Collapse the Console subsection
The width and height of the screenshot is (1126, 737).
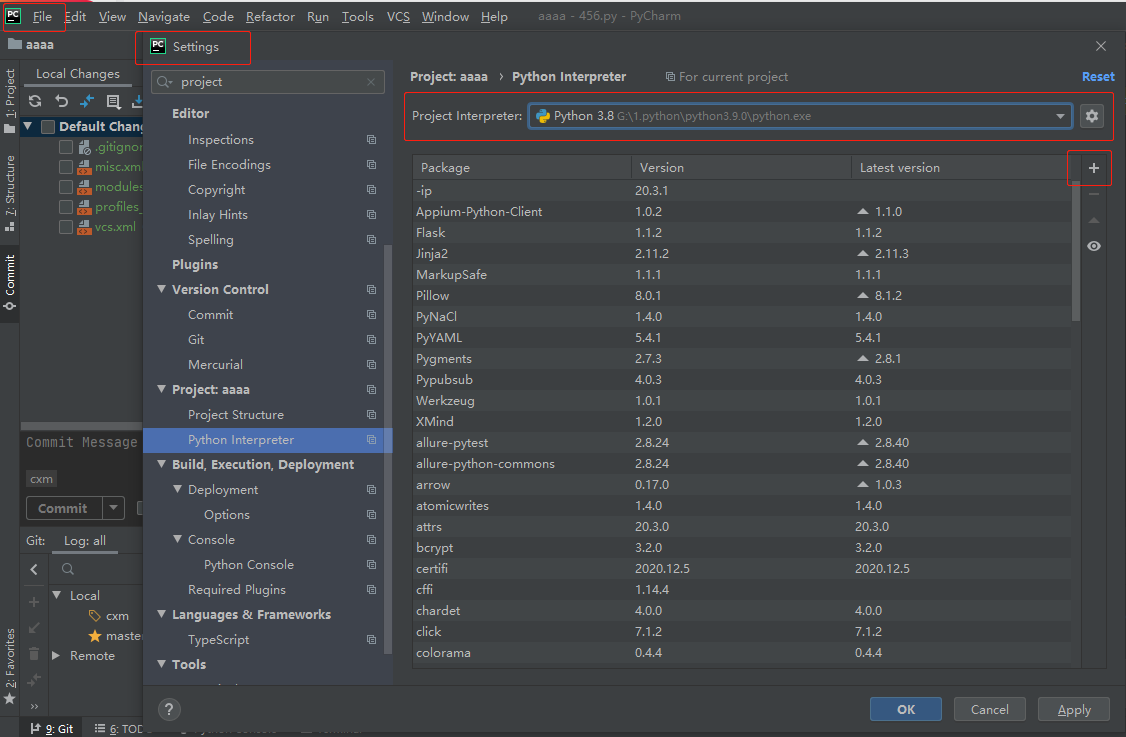tap(177, 539)
